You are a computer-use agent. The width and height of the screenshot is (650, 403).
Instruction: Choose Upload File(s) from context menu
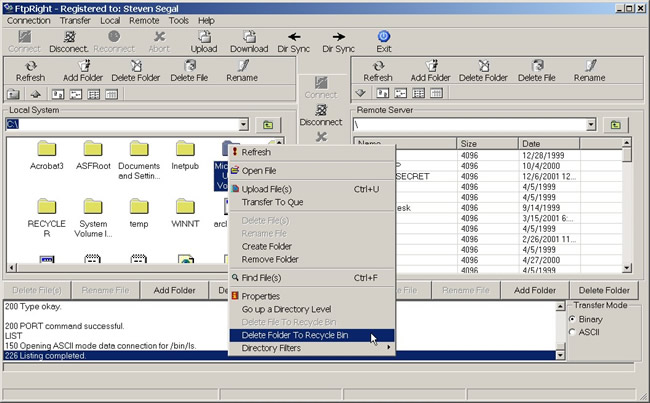pyautogui.click(x=312, y=189)
